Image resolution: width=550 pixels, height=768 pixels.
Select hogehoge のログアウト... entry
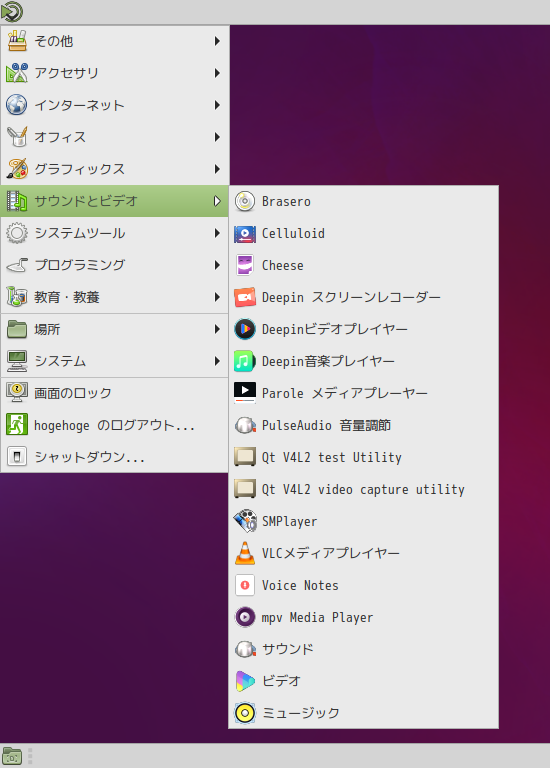pyautogui.click(x=115, y=425)
